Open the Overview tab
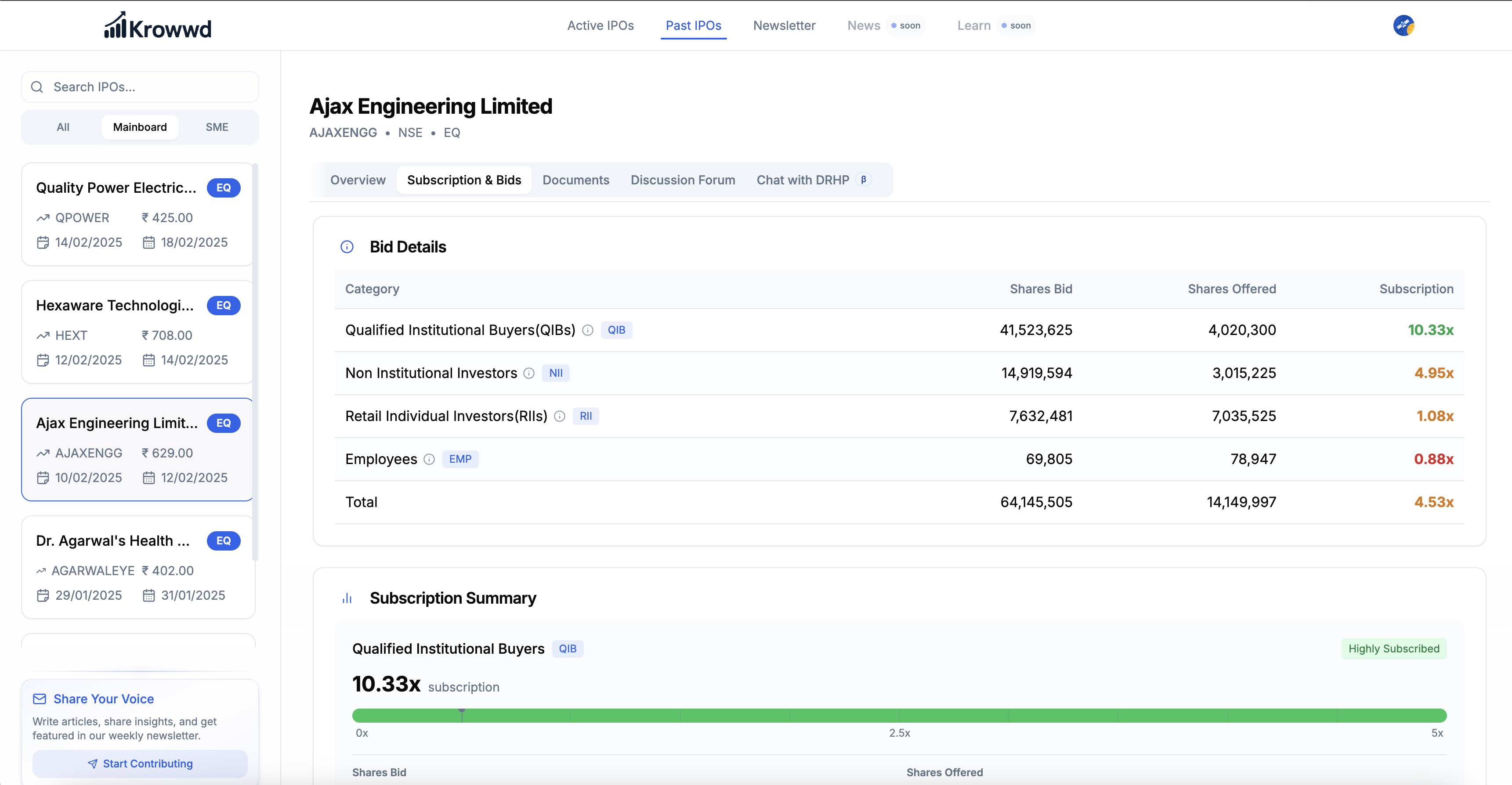 pos(358,180)
